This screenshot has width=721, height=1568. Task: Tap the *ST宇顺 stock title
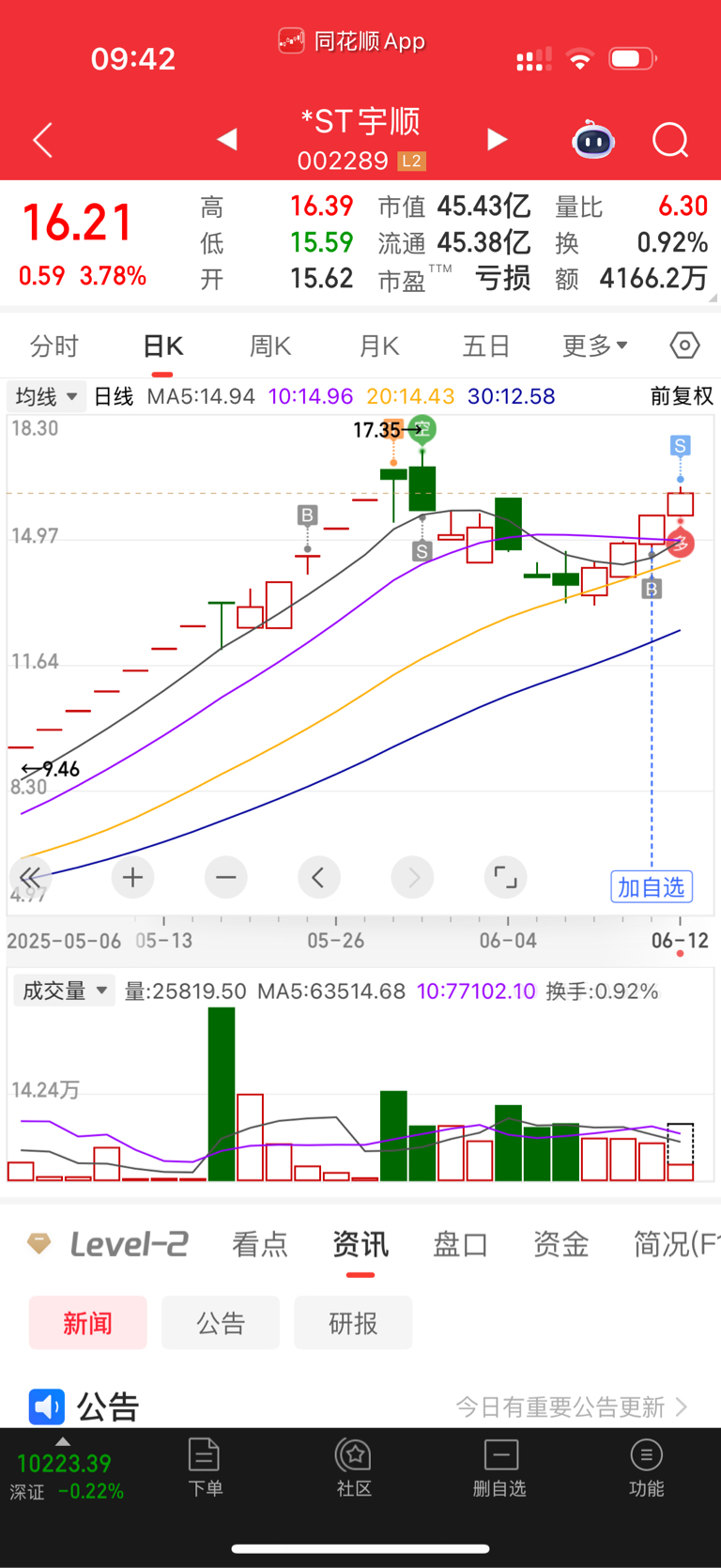(x=360, y=122)
